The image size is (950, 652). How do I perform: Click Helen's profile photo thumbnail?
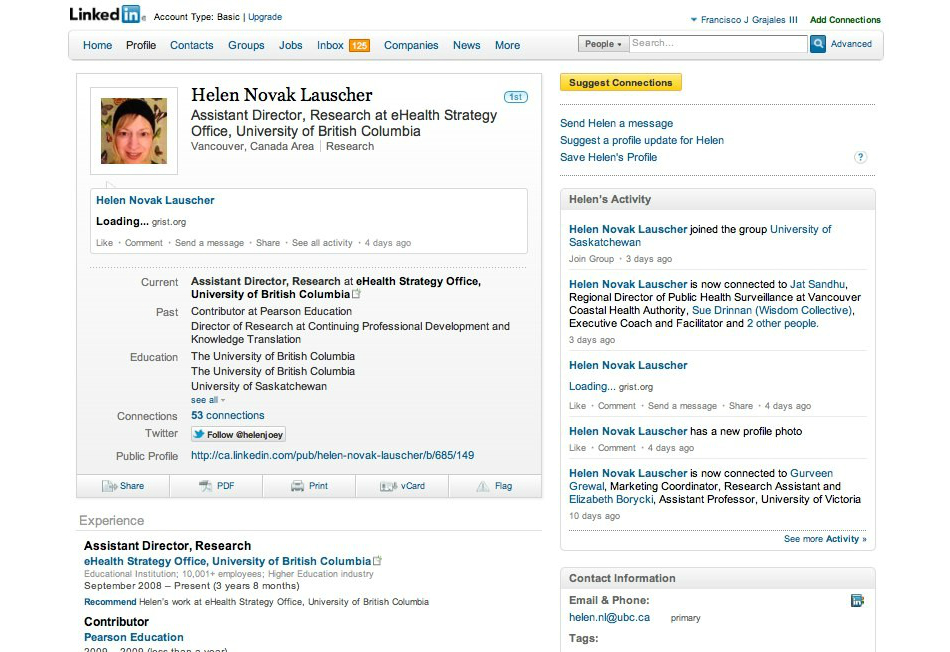(x=134, y=131)
